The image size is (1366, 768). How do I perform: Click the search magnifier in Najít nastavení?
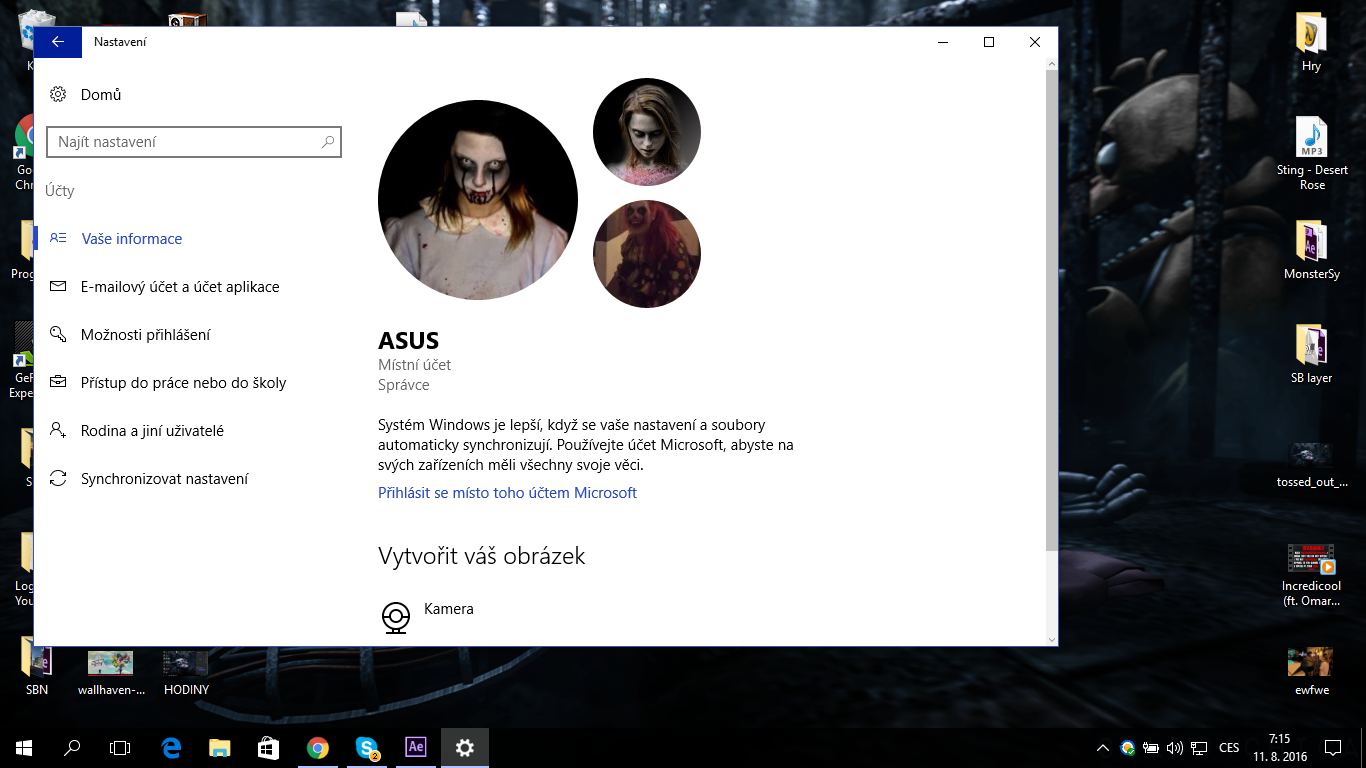[328, 142]
